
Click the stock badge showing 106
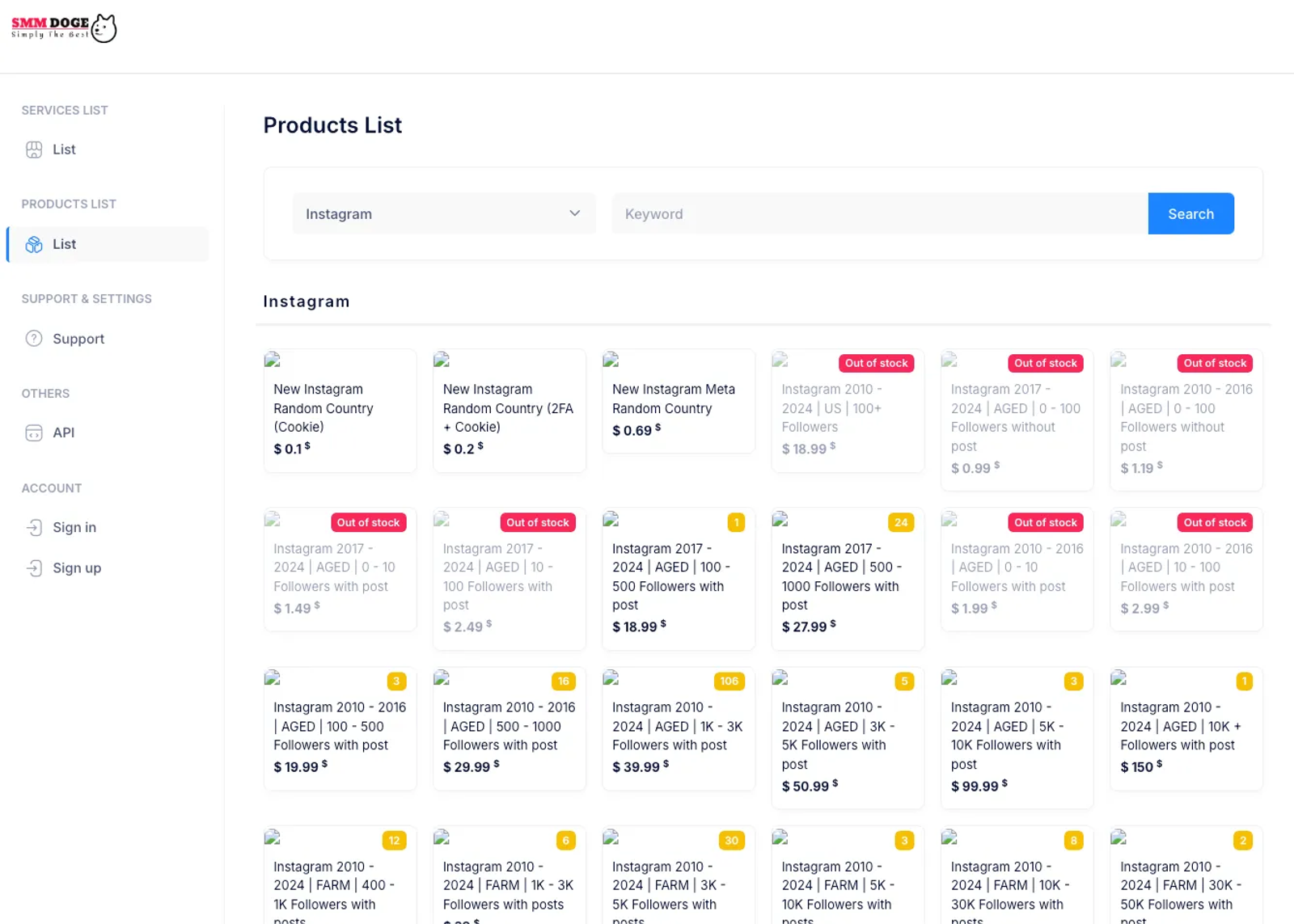click(729, 681)
